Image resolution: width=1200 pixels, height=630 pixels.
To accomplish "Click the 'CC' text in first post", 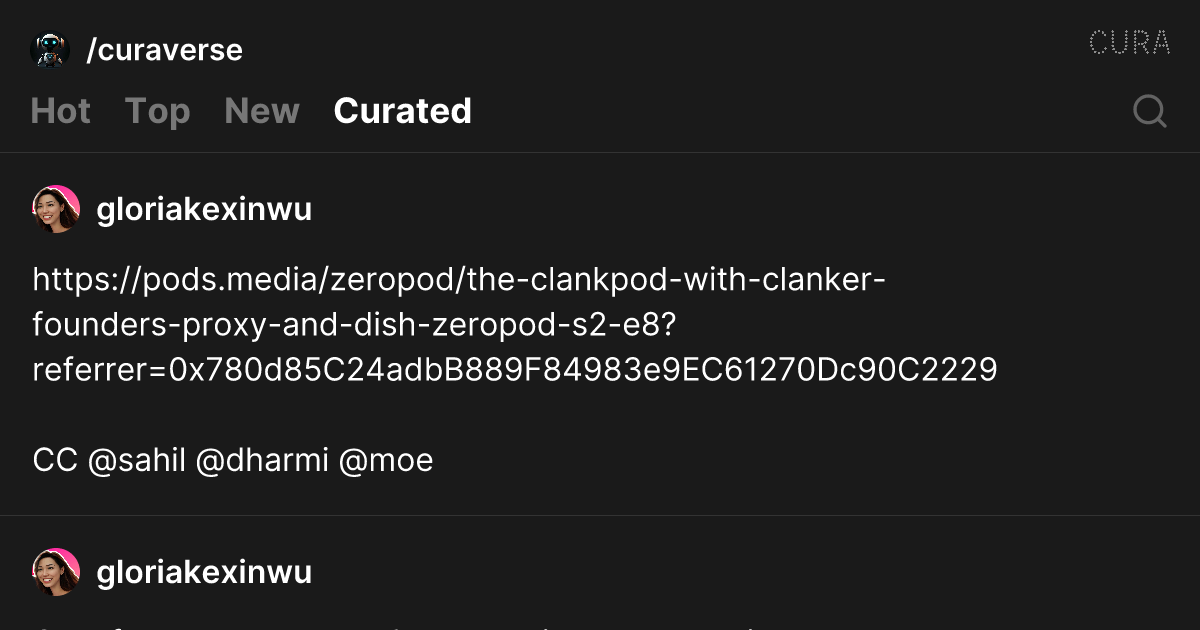I will [55, 460].
